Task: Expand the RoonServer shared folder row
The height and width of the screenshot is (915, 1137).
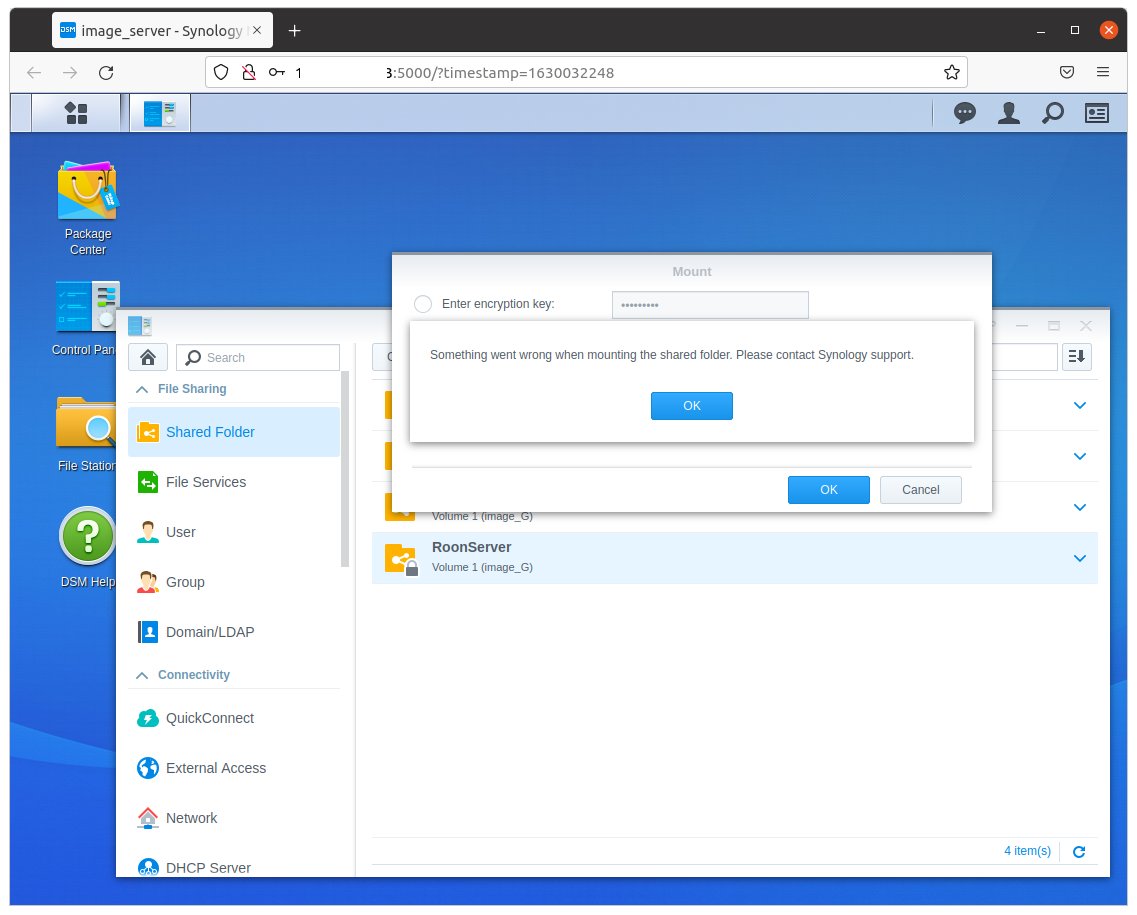Action: pos(1079,558)
